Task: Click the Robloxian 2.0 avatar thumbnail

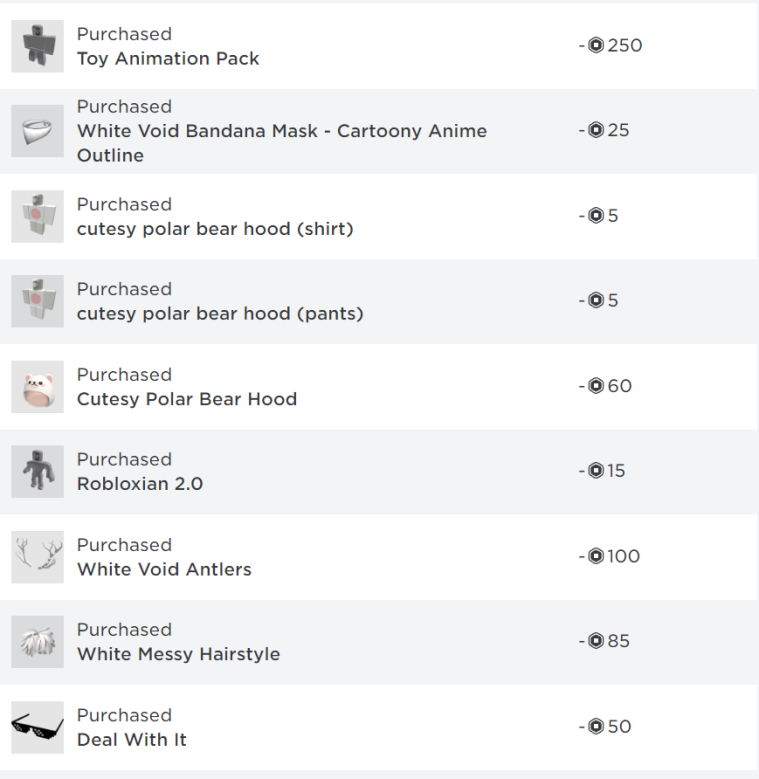Action: 38,471
